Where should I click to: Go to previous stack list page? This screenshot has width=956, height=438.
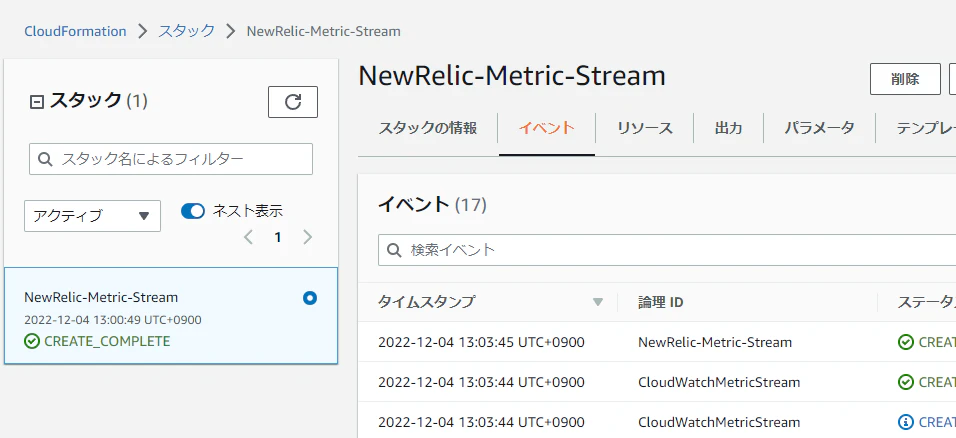click(x=248, y=237)
